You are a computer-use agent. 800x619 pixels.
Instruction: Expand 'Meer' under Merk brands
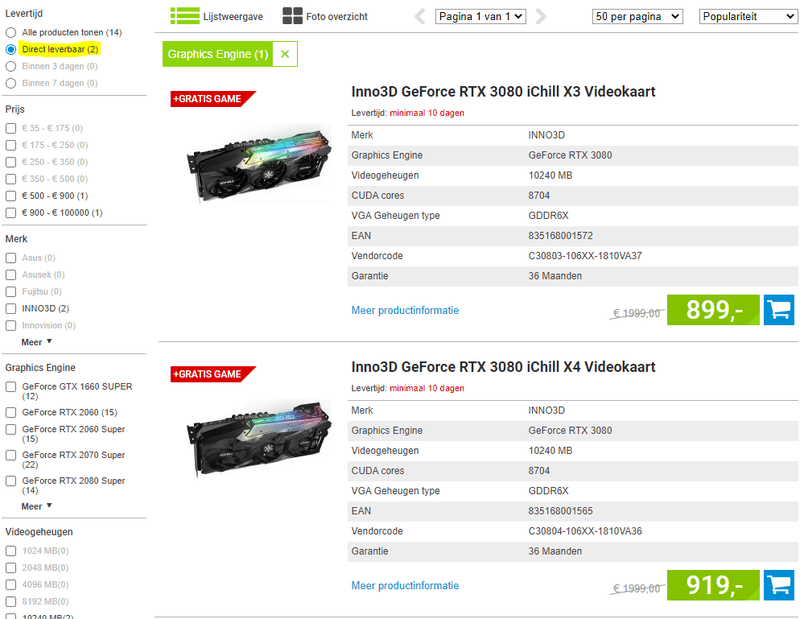coord(37,342)
